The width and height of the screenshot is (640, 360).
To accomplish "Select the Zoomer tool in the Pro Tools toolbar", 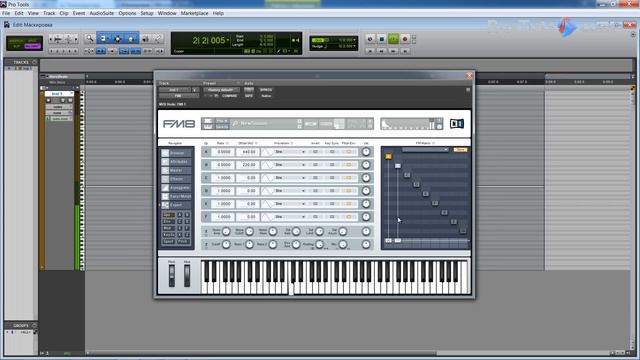I will [x=89, y=39].
